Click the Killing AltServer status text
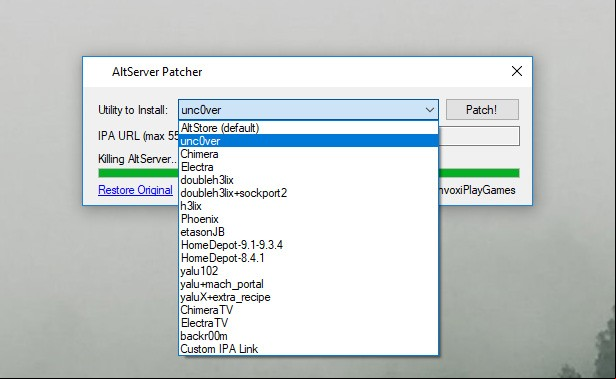This screenshot has height=379, width=616. (x=138, y=159)
